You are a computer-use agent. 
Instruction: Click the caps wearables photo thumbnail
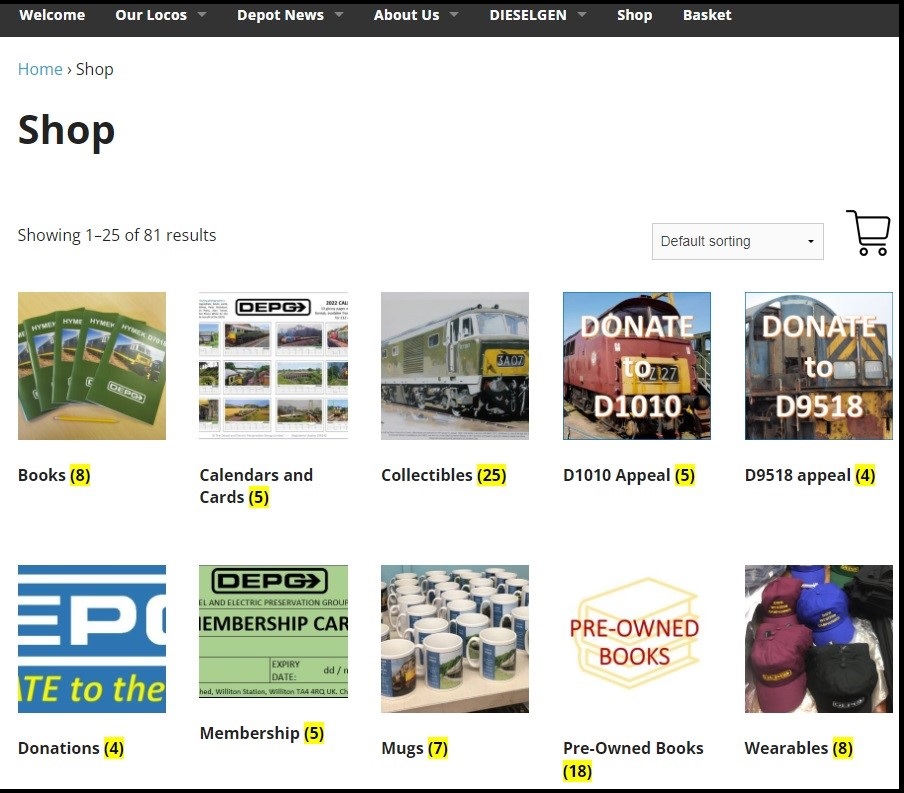pos(819,639)
